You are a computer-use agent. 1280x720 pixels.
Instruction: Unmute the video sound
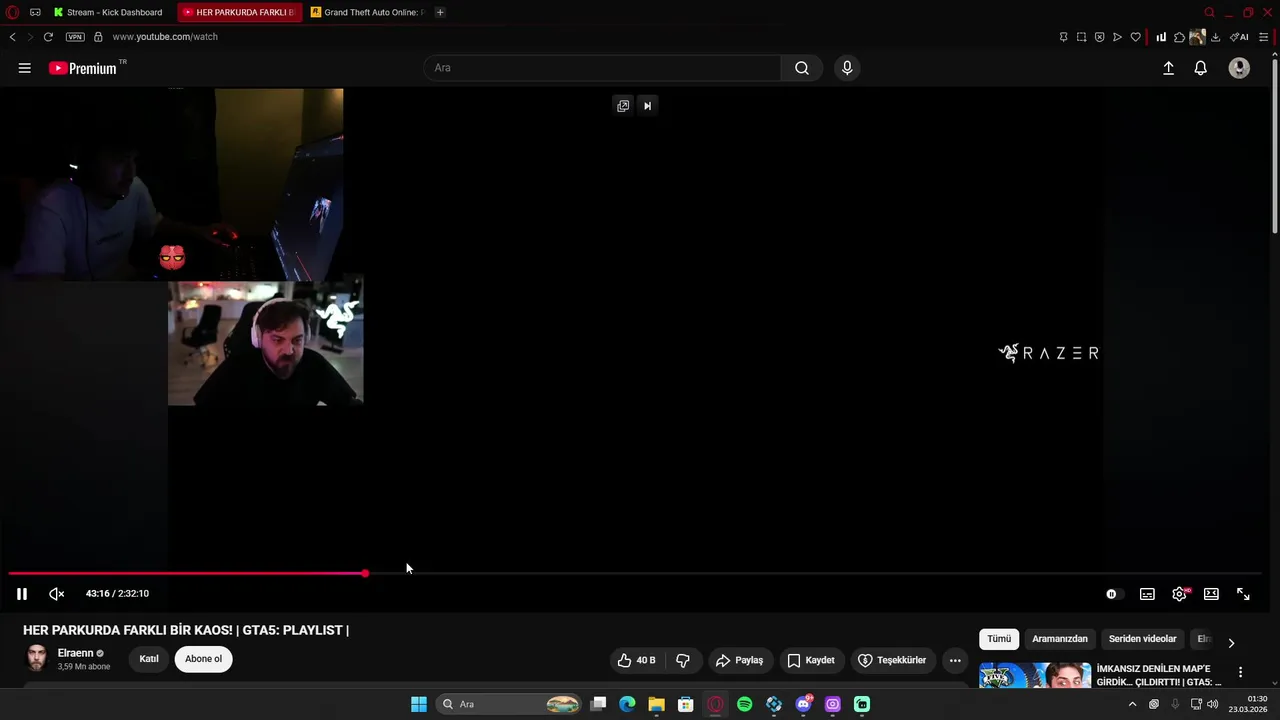[57, 594]
